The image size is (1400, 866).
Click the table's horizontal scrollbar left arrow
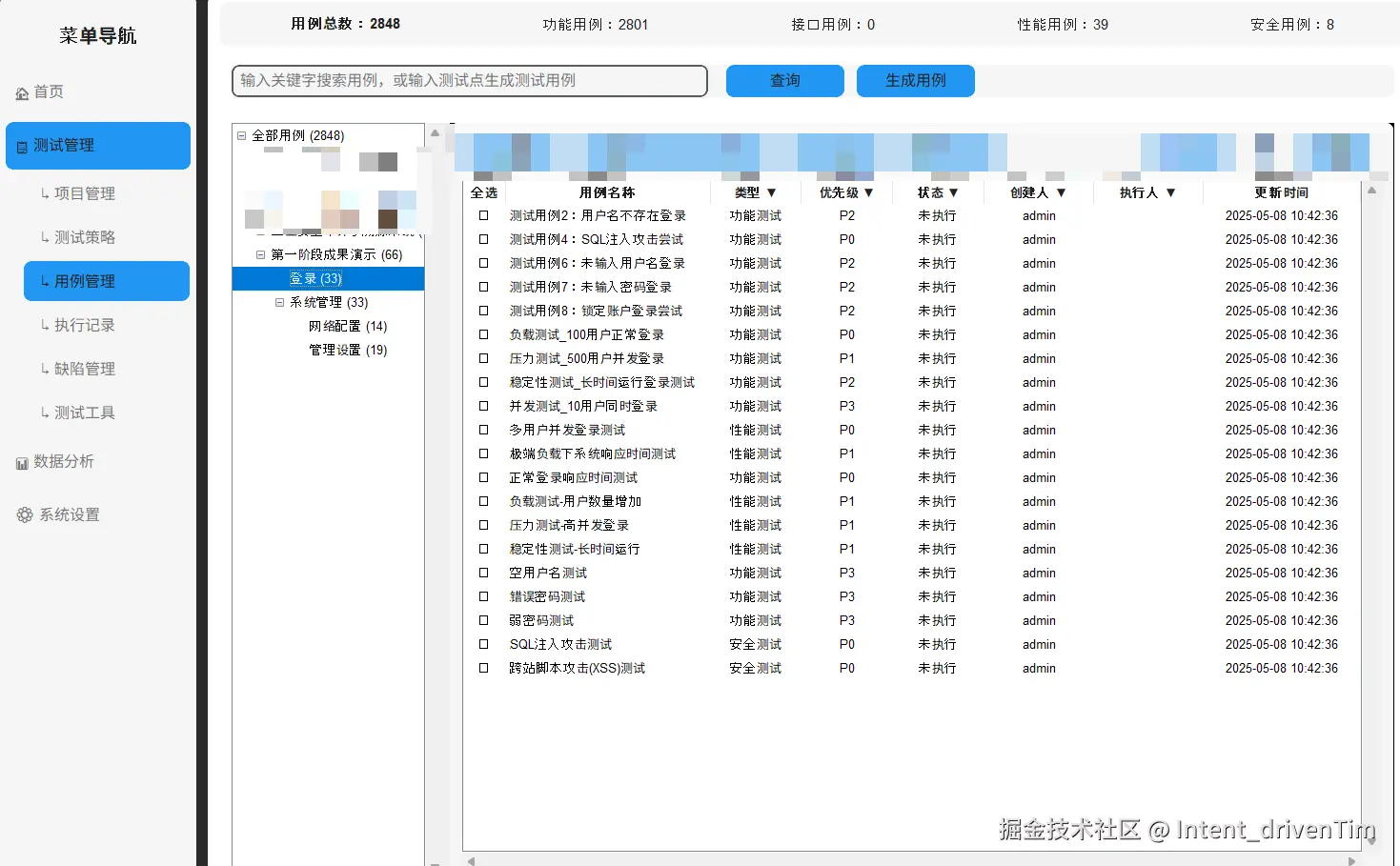[x=471, y=860]
